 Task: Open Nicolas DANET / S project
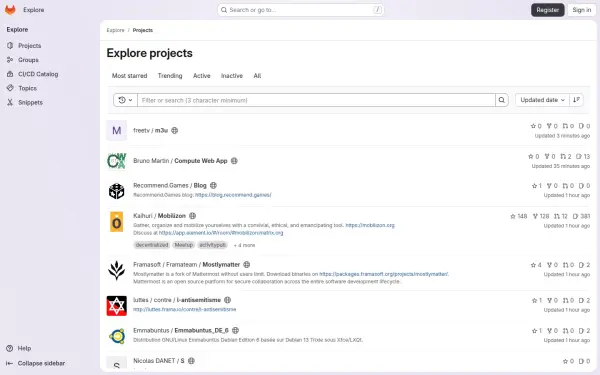pos(158,360)
